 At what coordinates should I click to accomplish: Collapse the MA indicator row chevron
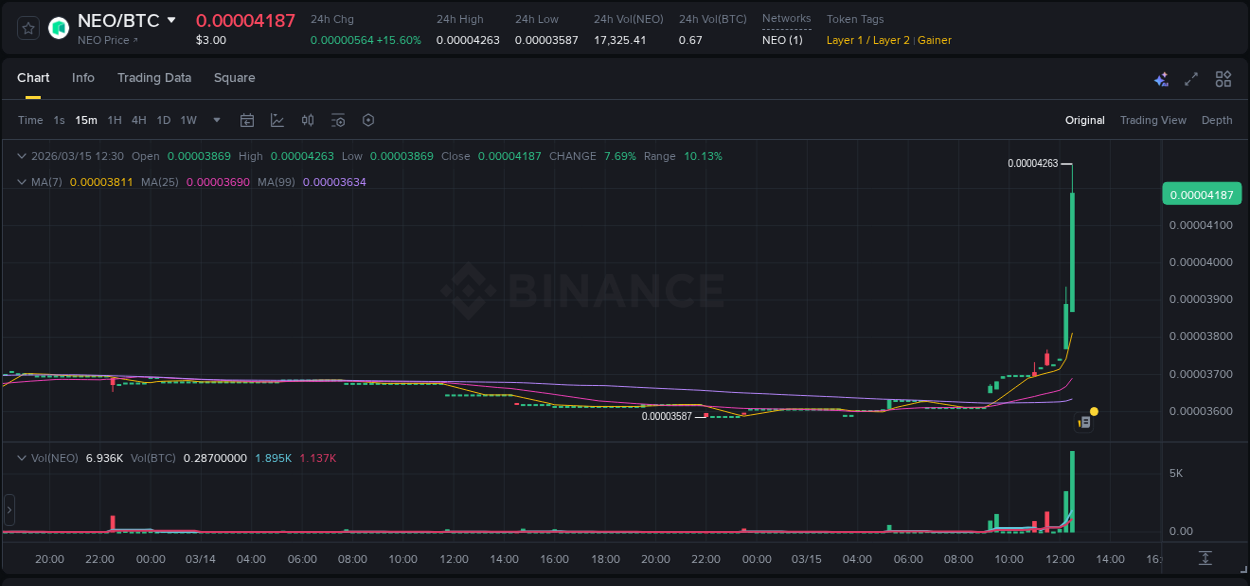click(20, 183)
